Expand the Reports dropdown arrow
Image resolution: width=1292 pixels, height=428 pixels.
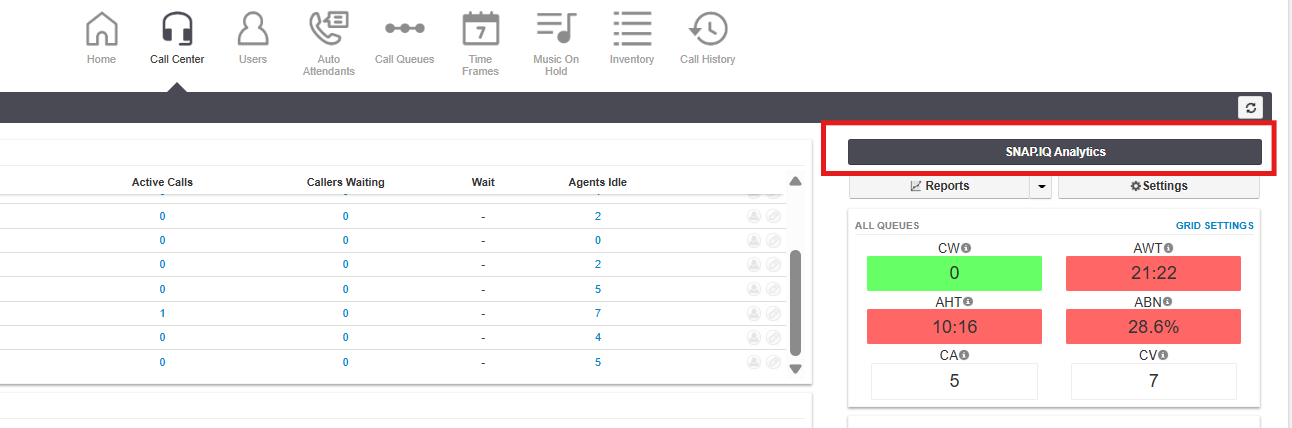click(x=1041, y=186)
